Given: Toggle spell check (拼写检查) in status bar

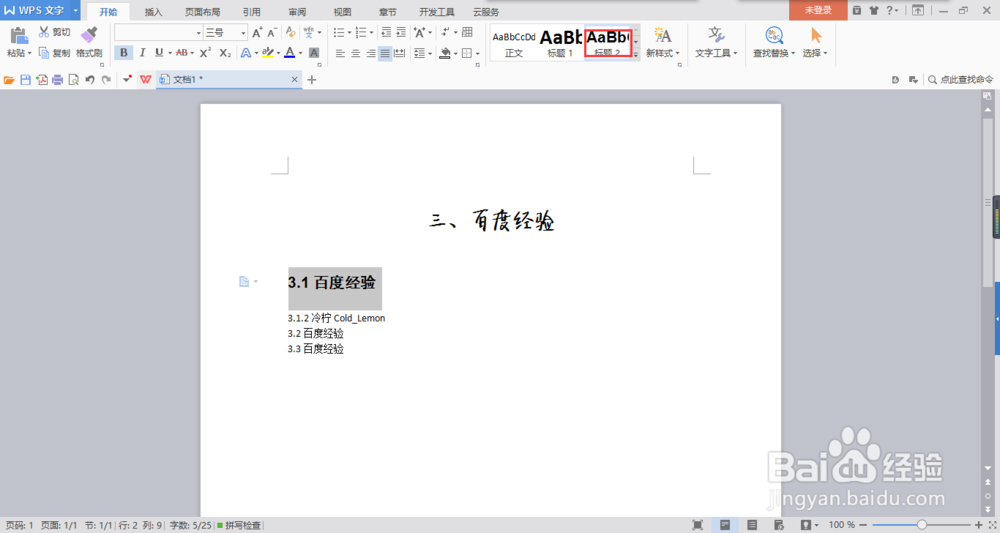Looking at the screenshot, I should click(x=239, y=525).
